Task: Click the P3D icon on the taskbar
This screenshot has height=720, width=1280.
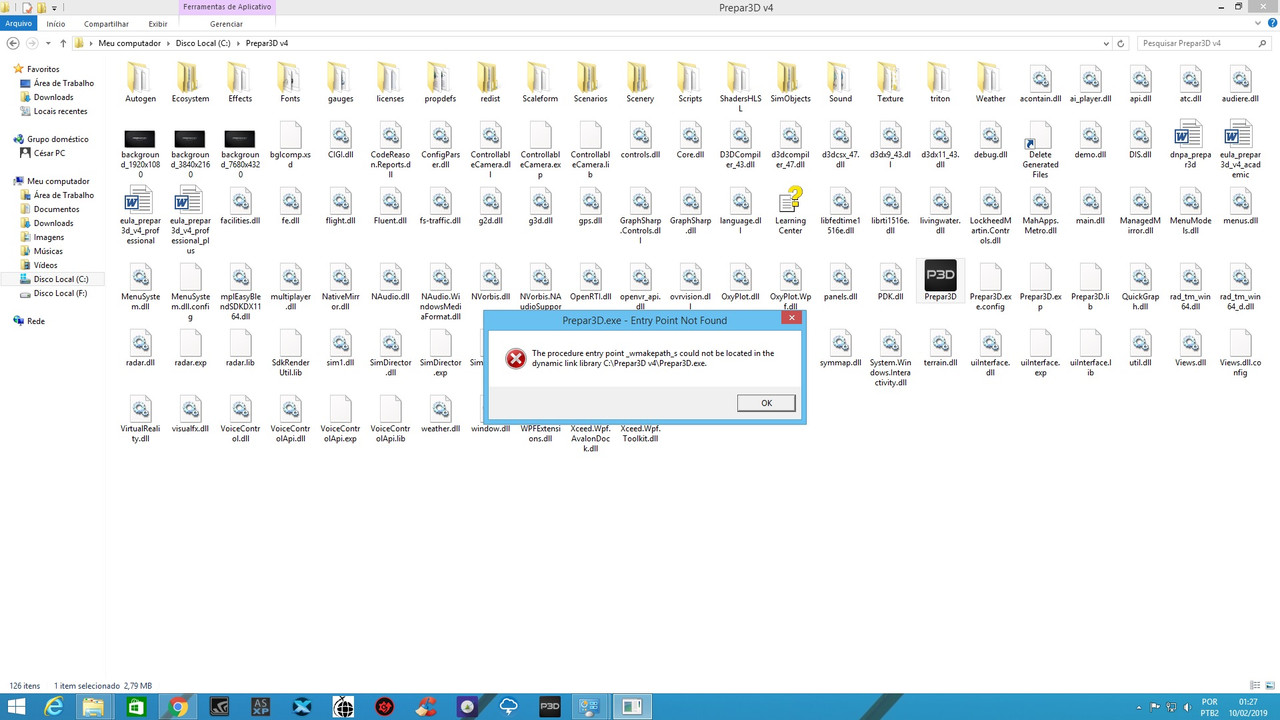Action: click(550, 707)
